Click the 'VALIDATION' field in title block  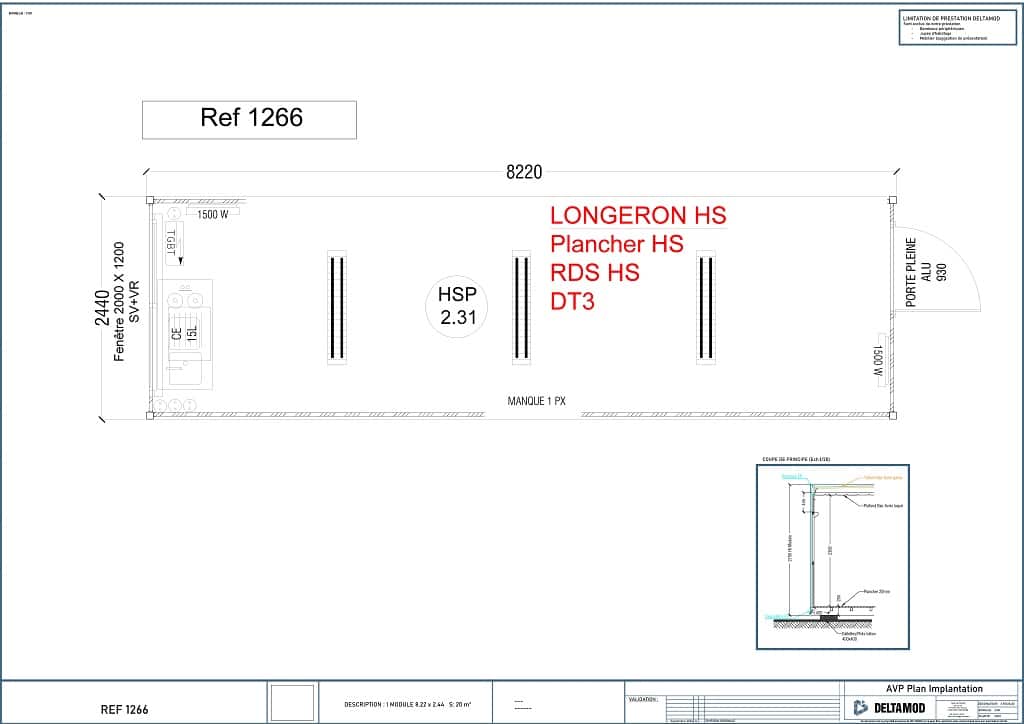click(x=644, y=699)
